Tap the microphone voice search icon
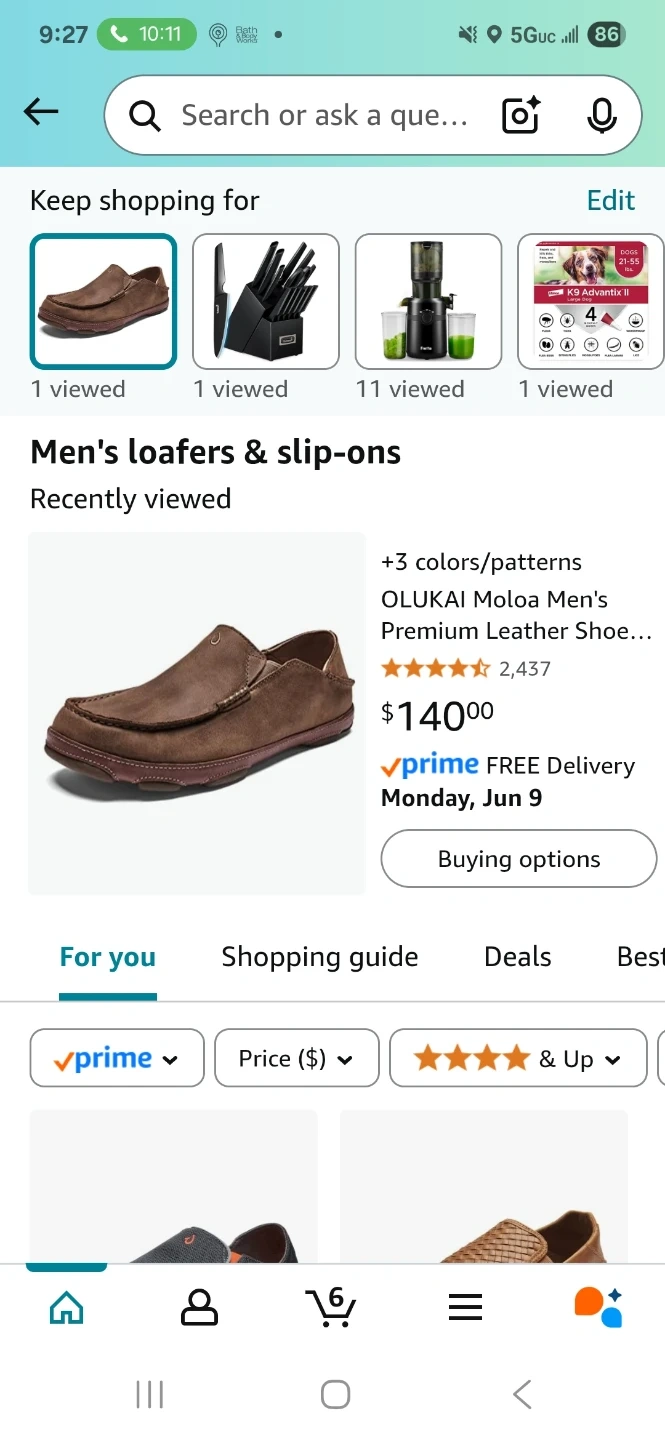Viewport: 665px width, 1440px height. click(601, 116)
